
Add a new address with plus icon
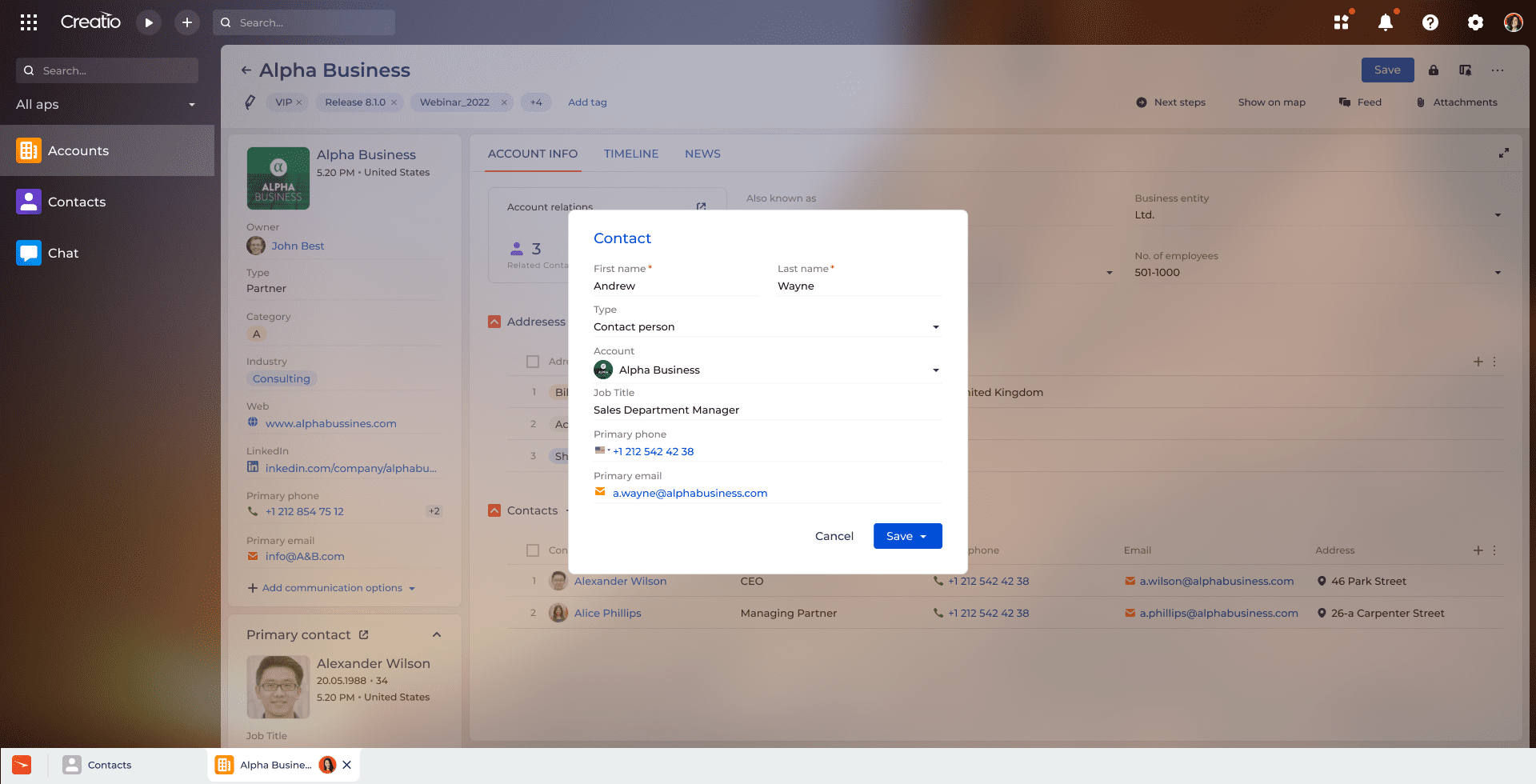click(x=1478, y=362)
